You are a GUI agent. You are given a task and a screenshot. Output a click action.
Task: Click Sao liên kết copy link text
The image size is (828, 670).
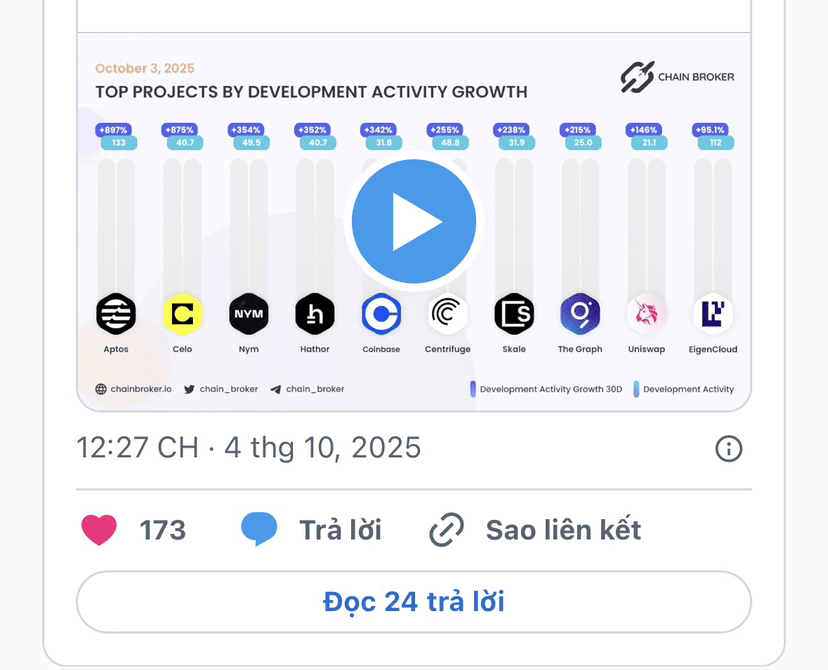pos(563,530)
